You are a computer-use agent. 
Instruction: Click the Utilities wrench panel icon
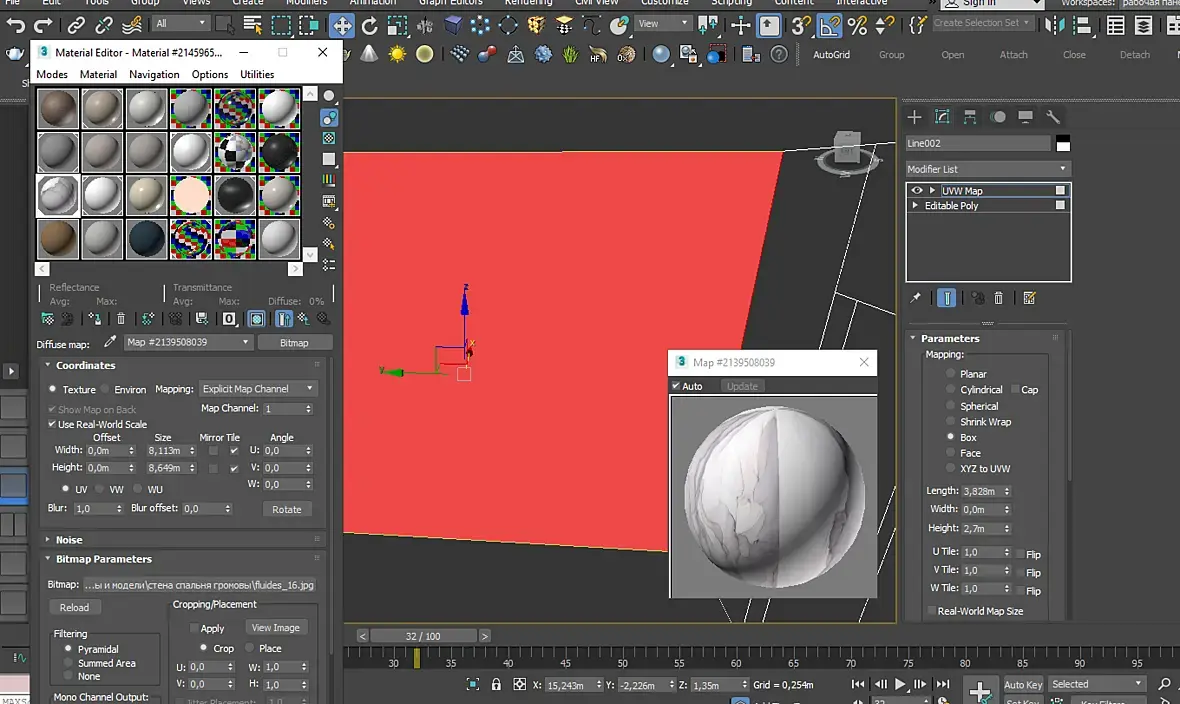tap(1052, 117)
